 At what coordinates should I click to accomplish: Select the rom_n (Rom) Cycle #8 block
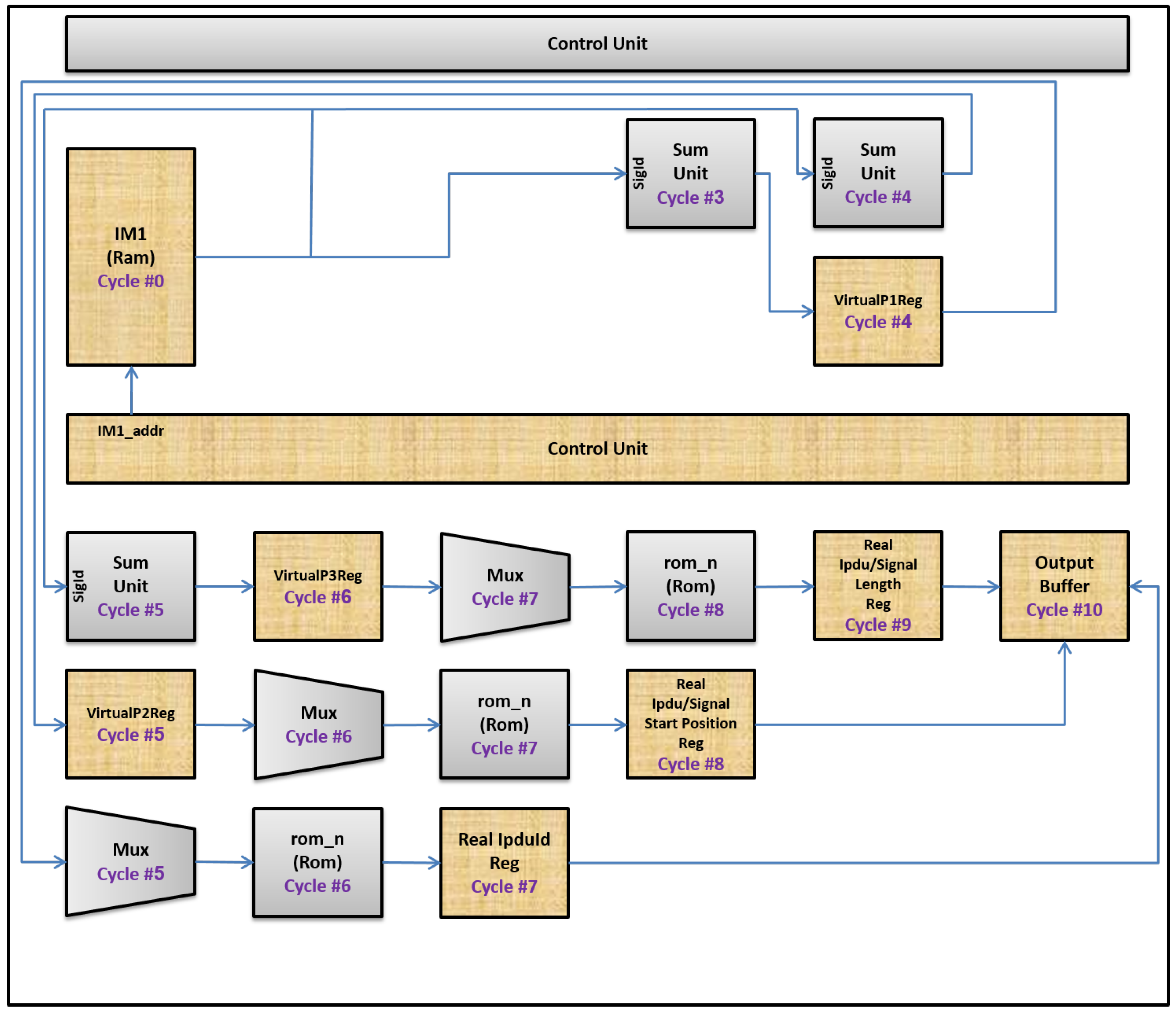tap(690, 586)
